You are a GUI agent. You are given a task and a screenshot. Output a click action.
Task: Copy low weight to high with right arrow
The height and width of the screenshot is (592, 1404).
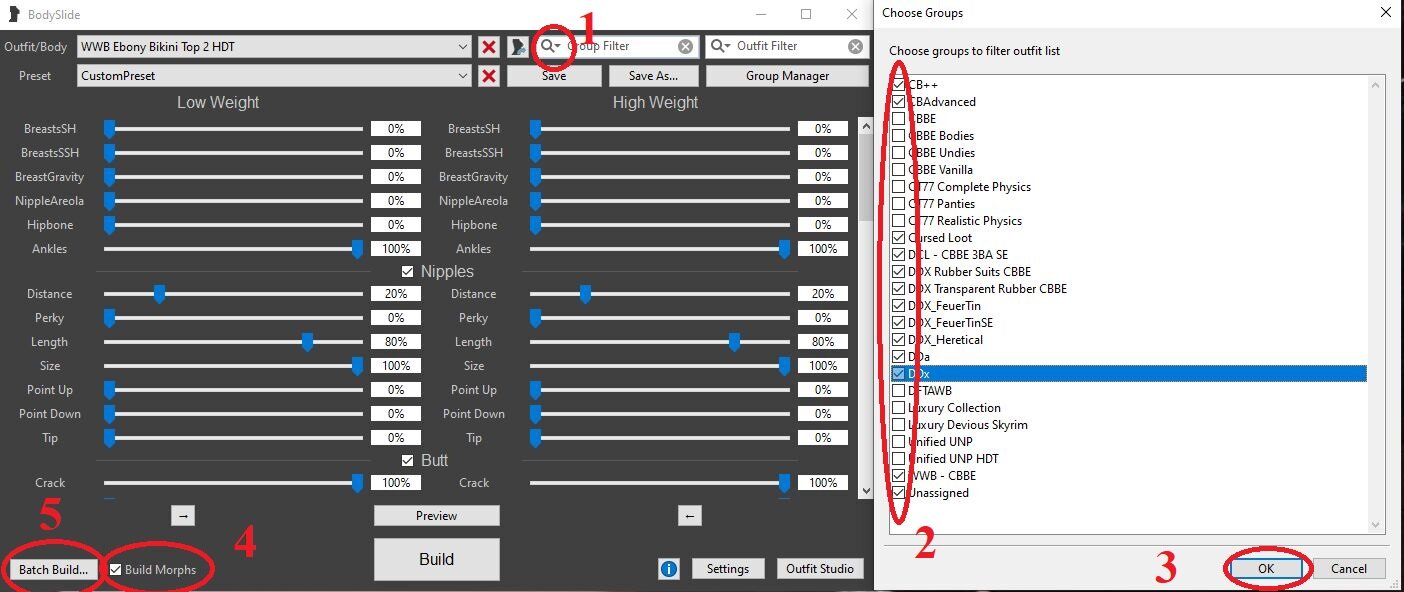click(182, 516)
